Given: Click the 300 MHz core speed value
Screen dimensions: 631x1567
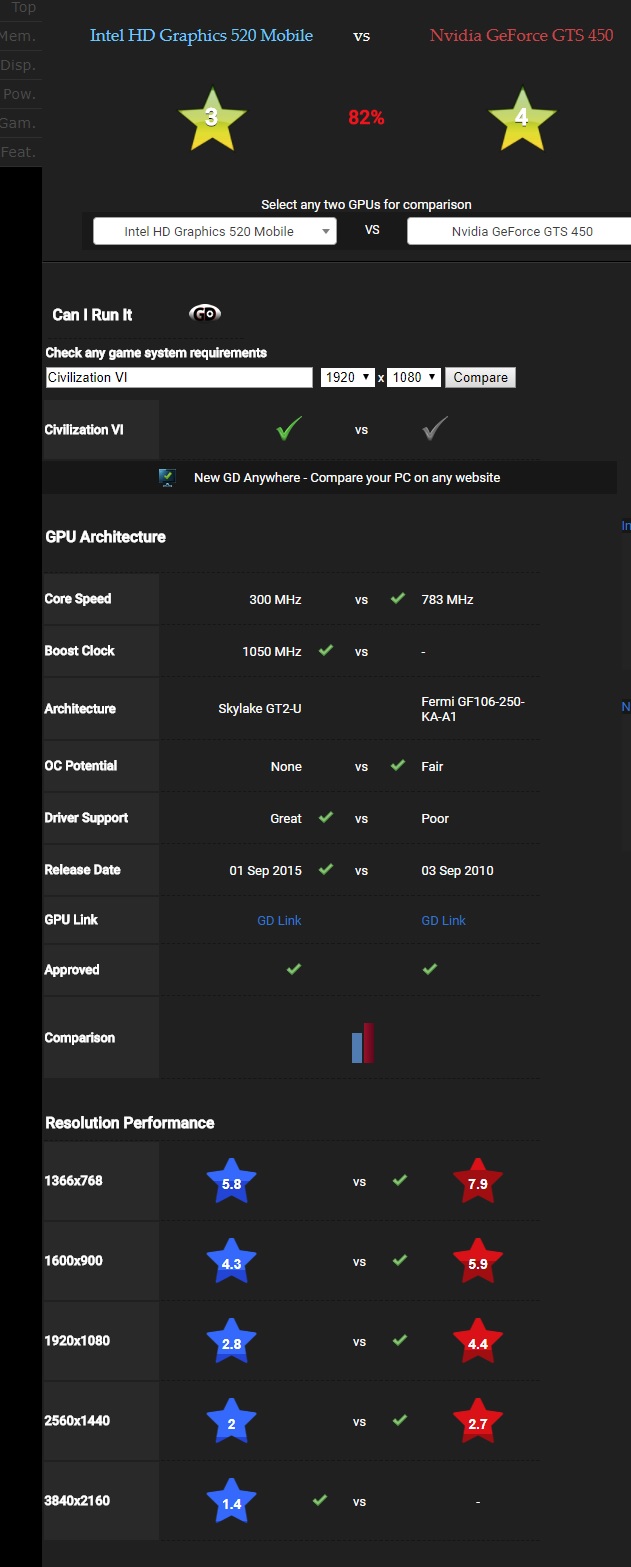Looking at the screenshot, I should tap(275, 599).
